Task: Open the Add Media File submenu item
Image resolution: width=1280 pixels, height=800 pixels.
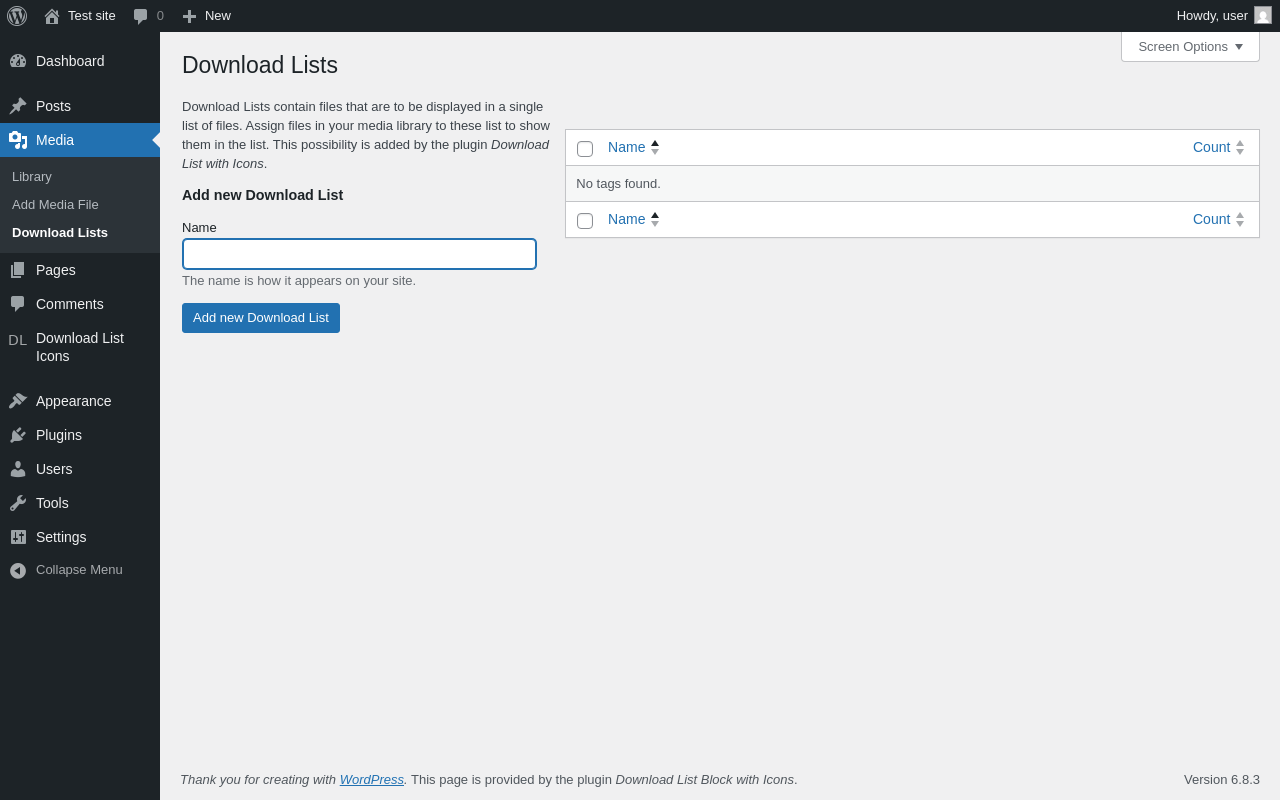Action: 55,205
